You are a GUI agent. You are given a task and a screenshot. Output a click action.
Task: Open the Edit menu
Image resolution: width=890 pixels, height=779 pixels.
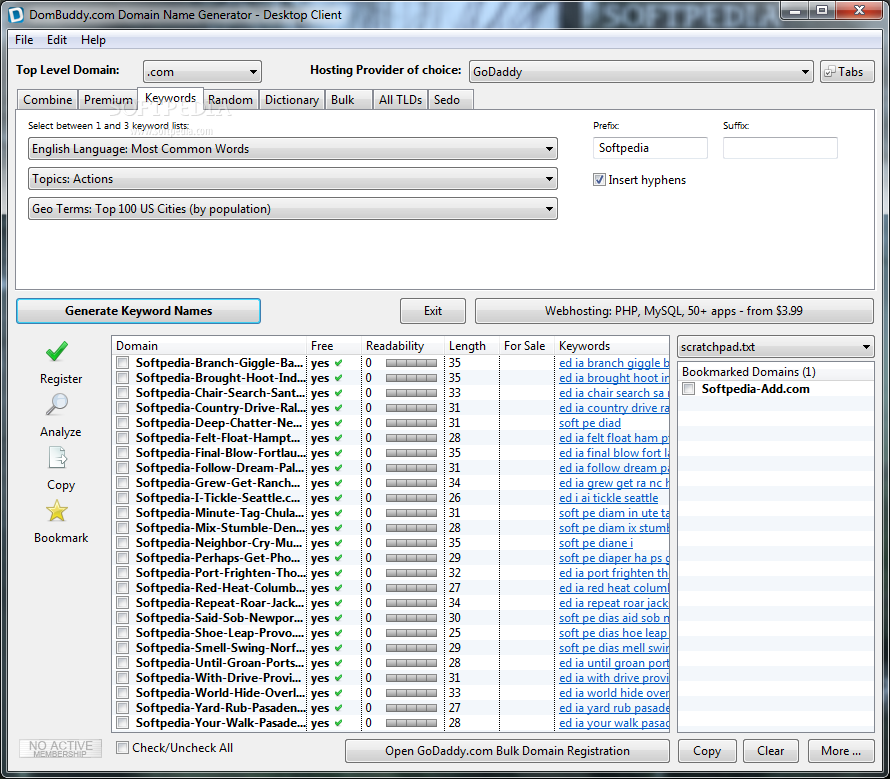coord(57,40)
